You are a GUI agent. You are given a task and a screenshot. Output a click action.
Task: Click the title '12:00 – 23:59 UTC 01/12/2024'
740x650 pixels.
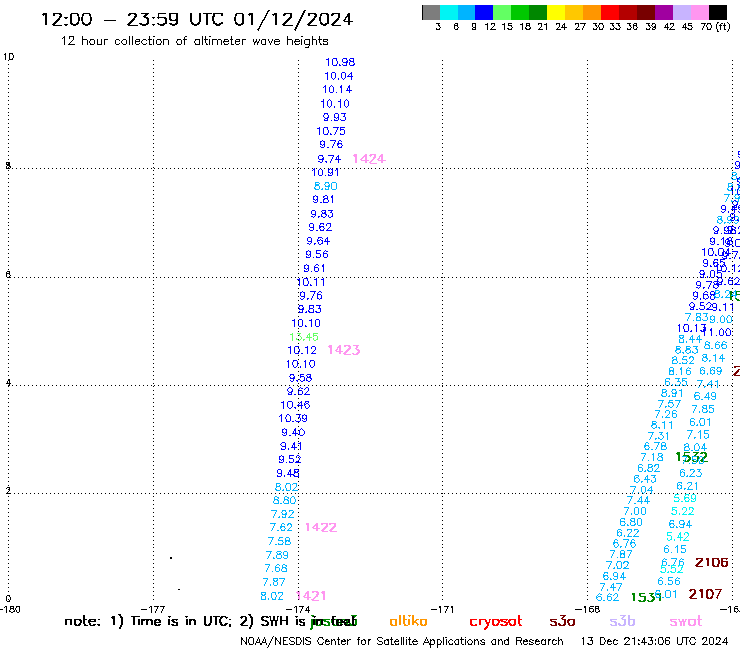197,19
